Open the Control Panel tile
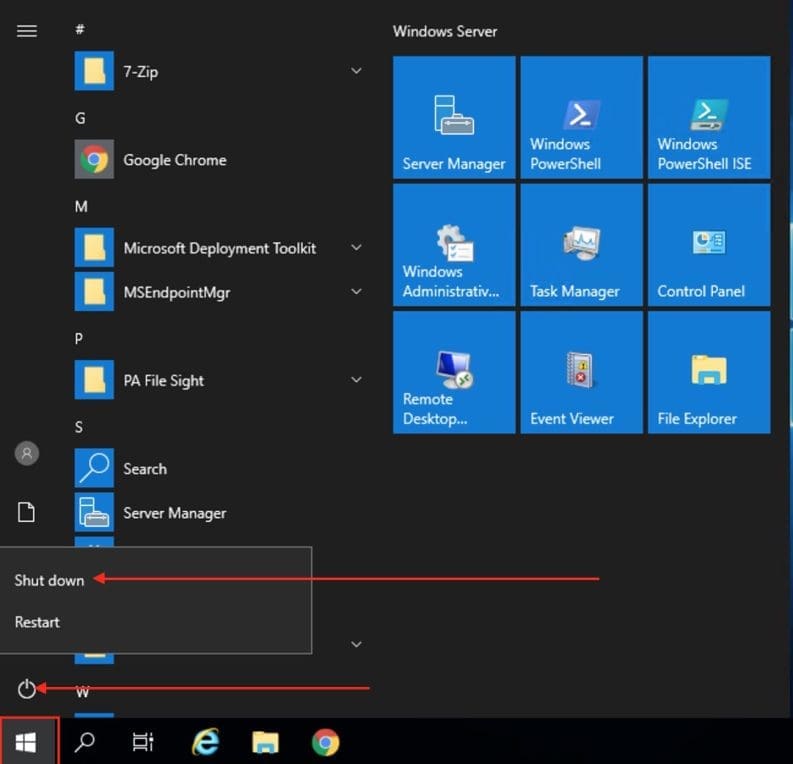Image resolution: width=793 pixels, height=764 pixels. (x=708, y=245)
